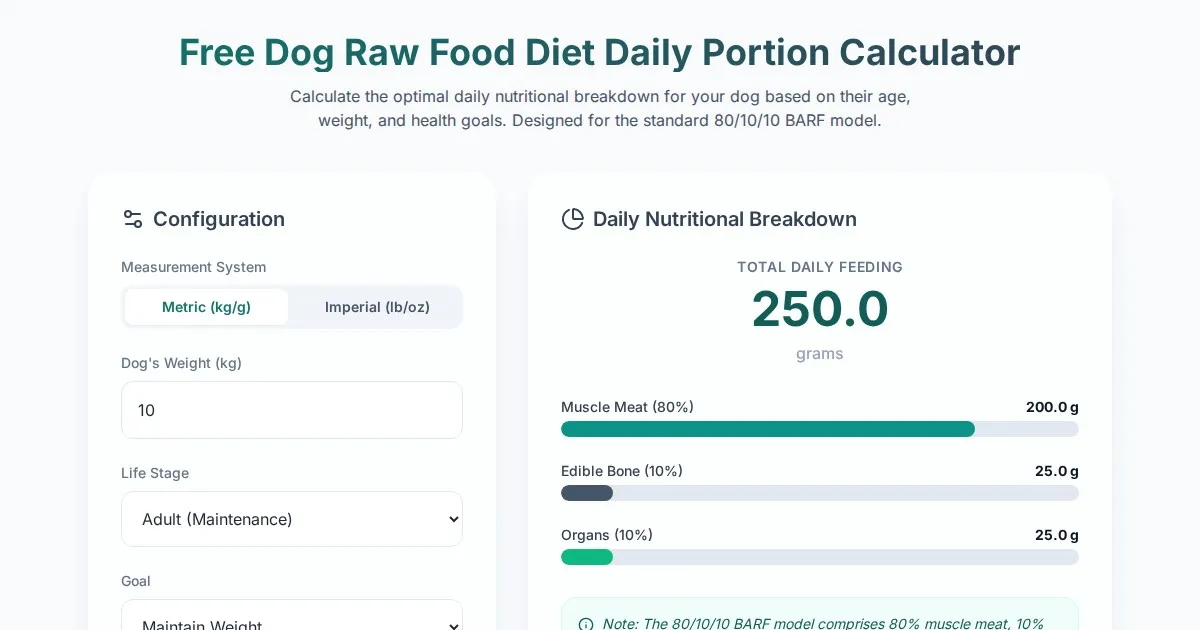1200x630 pixels.
Task: Click the page title heading
Action: click(x=599, y=52)
